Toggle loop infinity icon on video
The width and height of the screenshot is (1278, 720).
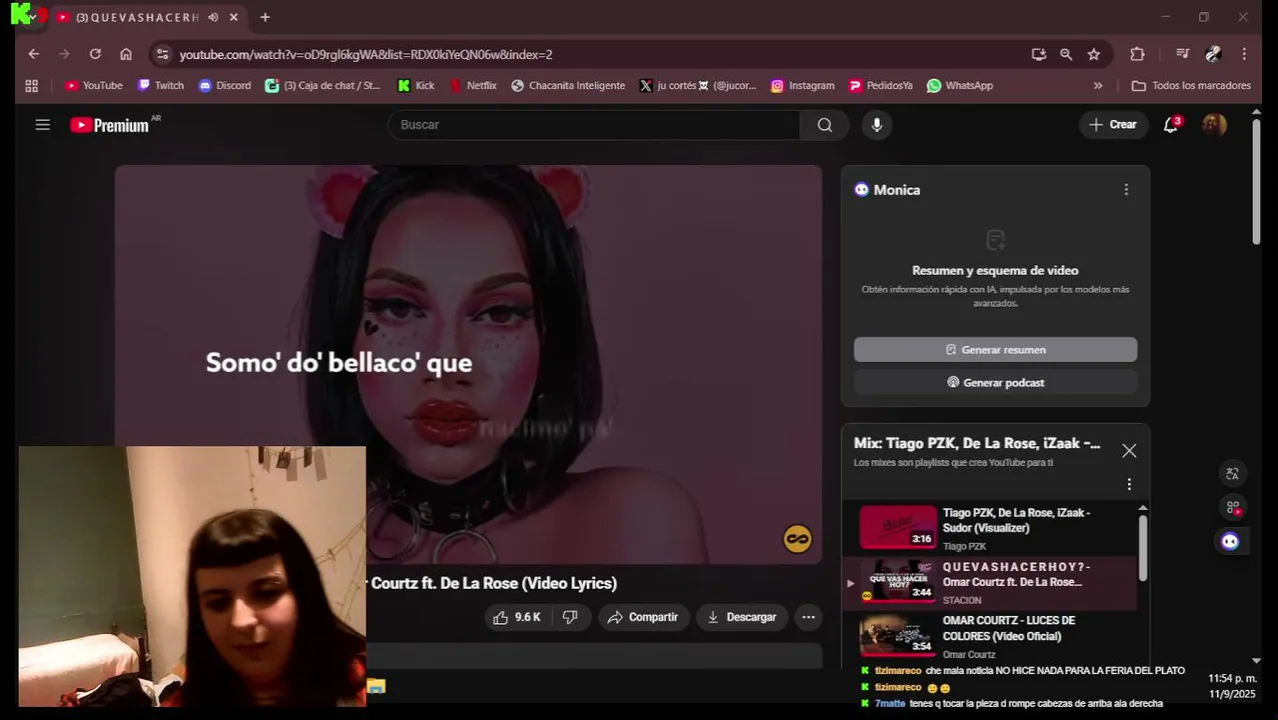pyautogui.click(x=797, y=540)
